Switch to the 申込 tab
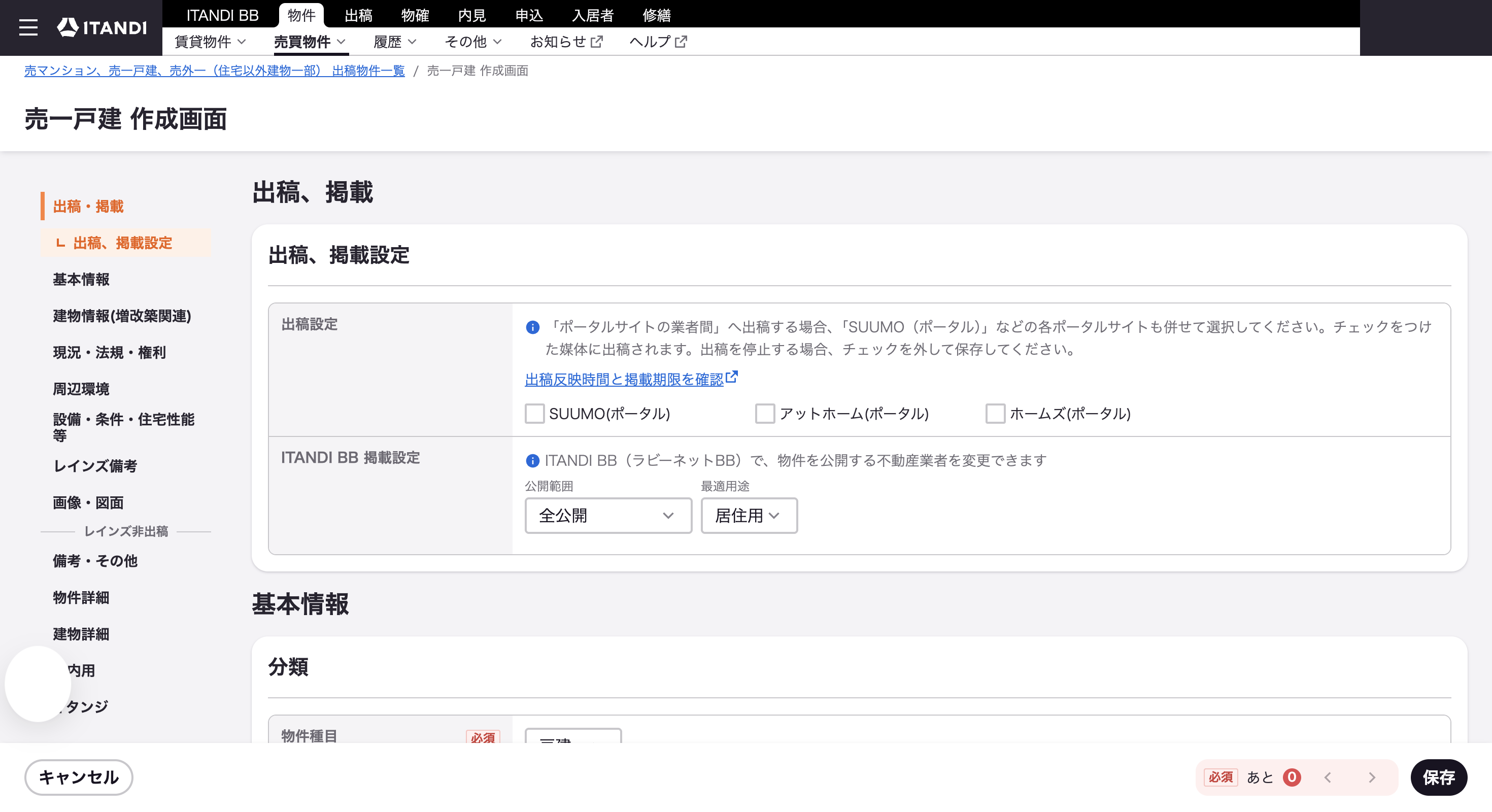This screenshot has width=1492, height=812. [x=529, y=15]
